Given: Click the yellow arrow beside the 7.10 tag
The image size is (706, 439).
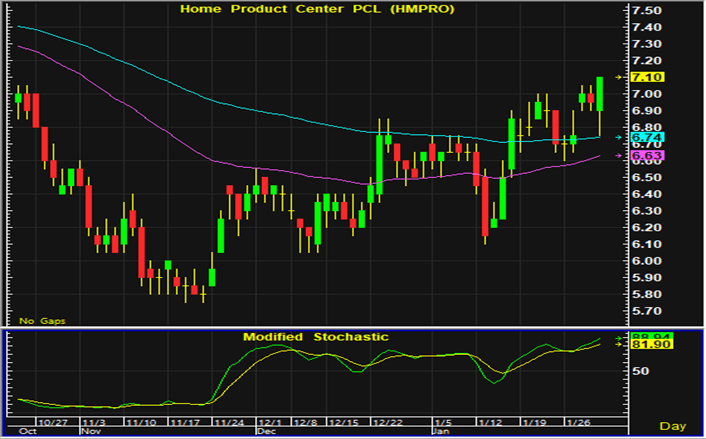Looking at the screenshot, I should click(619, 77).
